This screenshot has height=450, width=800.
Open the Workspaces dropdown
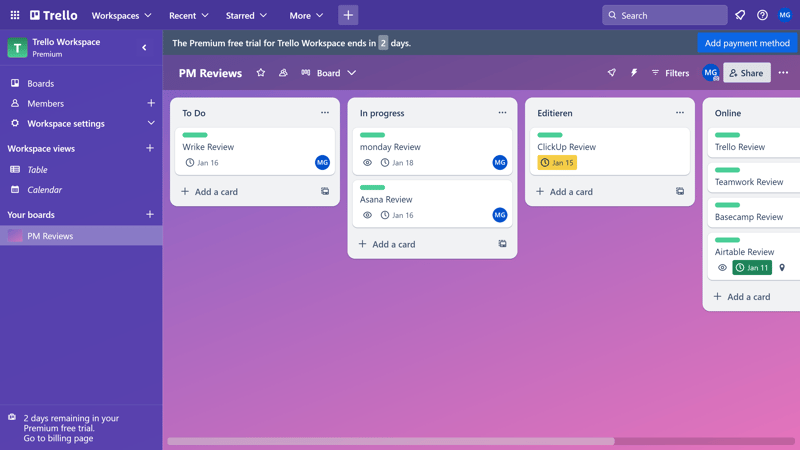click(121, 15)
